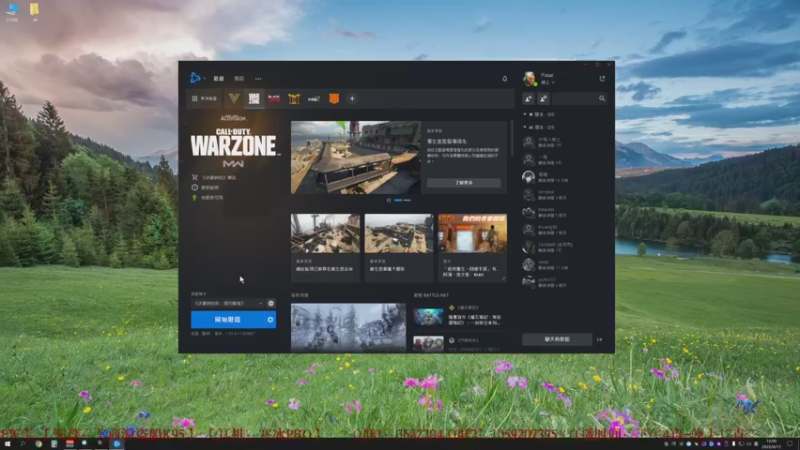
Task: Select the seventh friend in the list
Action: tap(564, 247)
